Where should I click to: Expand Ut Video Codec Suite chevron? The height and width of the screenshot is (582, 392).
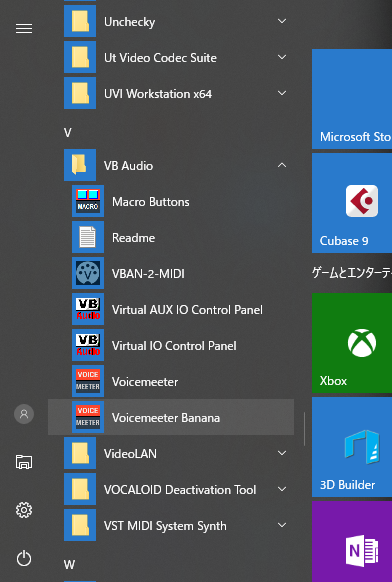(282, 57)
